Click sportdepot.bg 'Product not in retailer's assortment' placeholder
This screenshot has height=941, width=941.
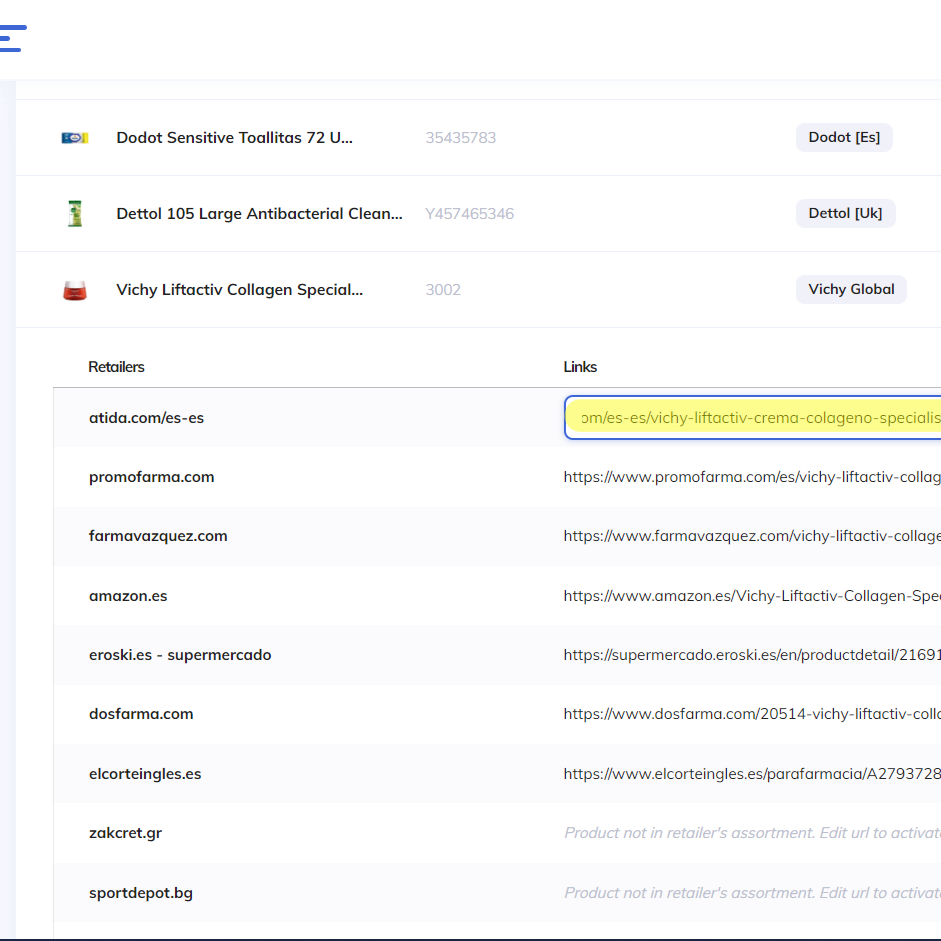coord(752,893)
